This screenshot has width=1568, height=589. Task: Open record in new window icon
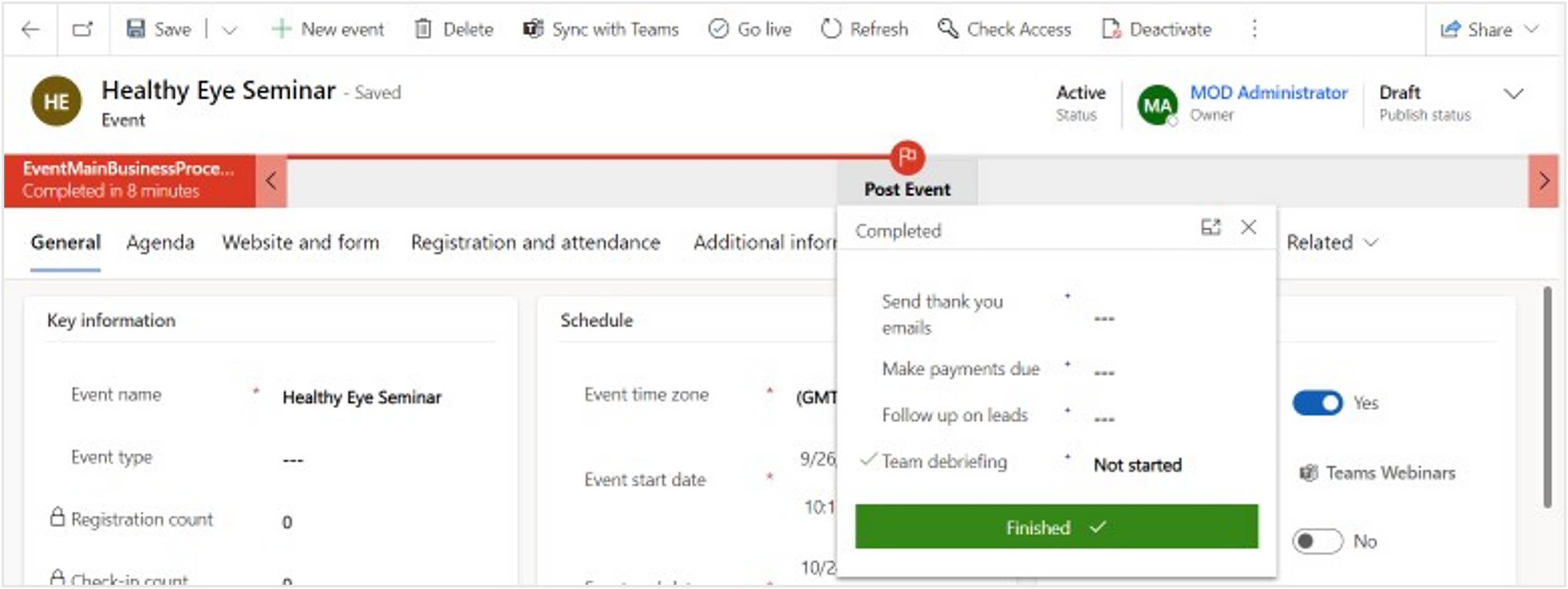tap(82, 29)
